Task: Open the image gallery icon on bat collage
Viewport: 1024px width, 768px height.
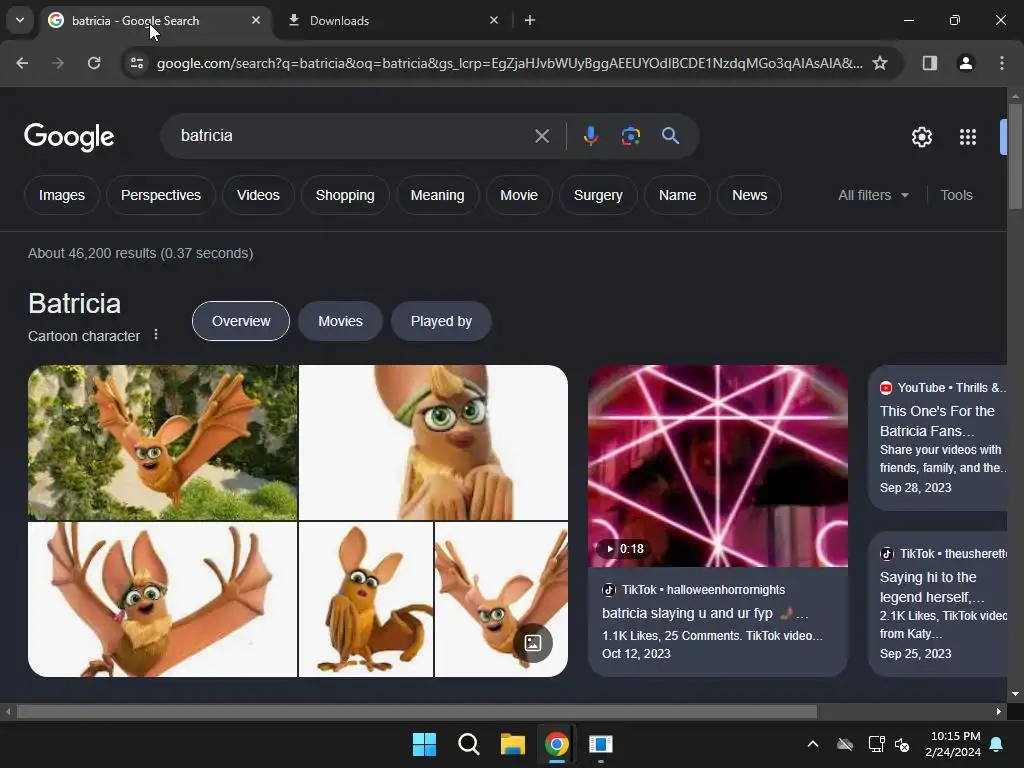Action: (533, 643)
